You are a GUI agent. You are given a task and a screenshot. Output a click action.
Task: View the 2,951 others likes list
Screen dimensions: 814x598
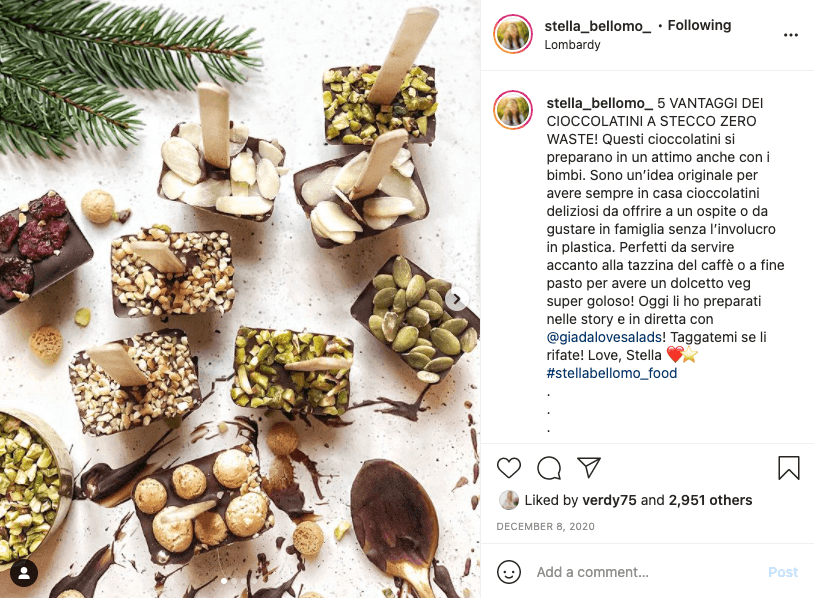tap(710, 500)
